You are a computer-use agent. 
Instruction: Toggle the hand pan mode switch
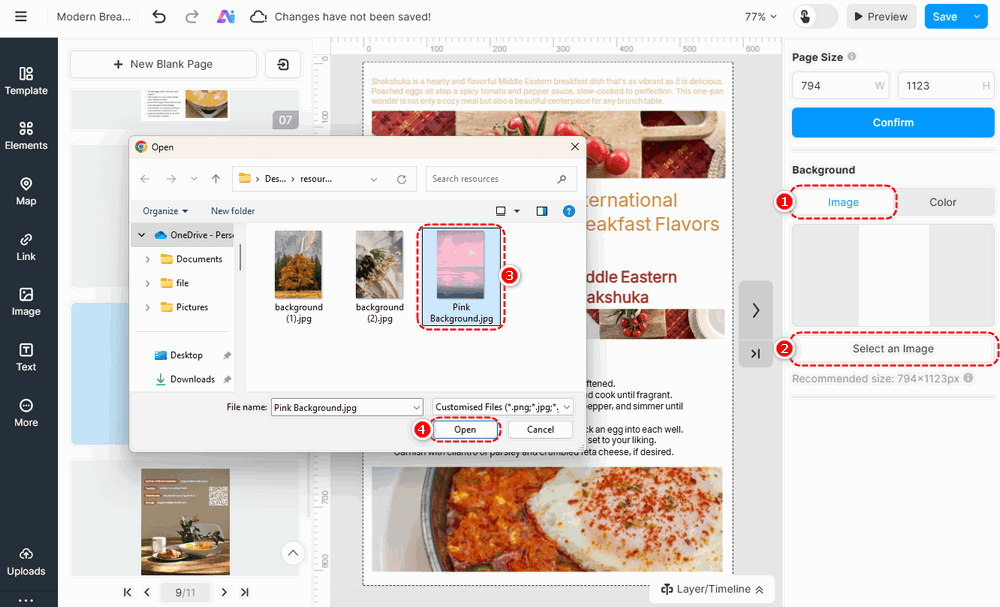[815, 17]
